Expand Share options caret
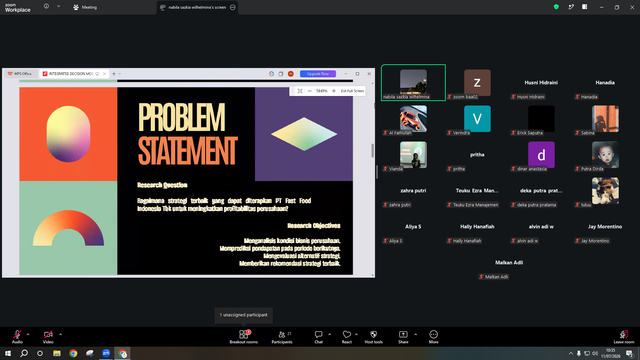The width and height of the screenshot is (640, 360). tap(416, 334)
